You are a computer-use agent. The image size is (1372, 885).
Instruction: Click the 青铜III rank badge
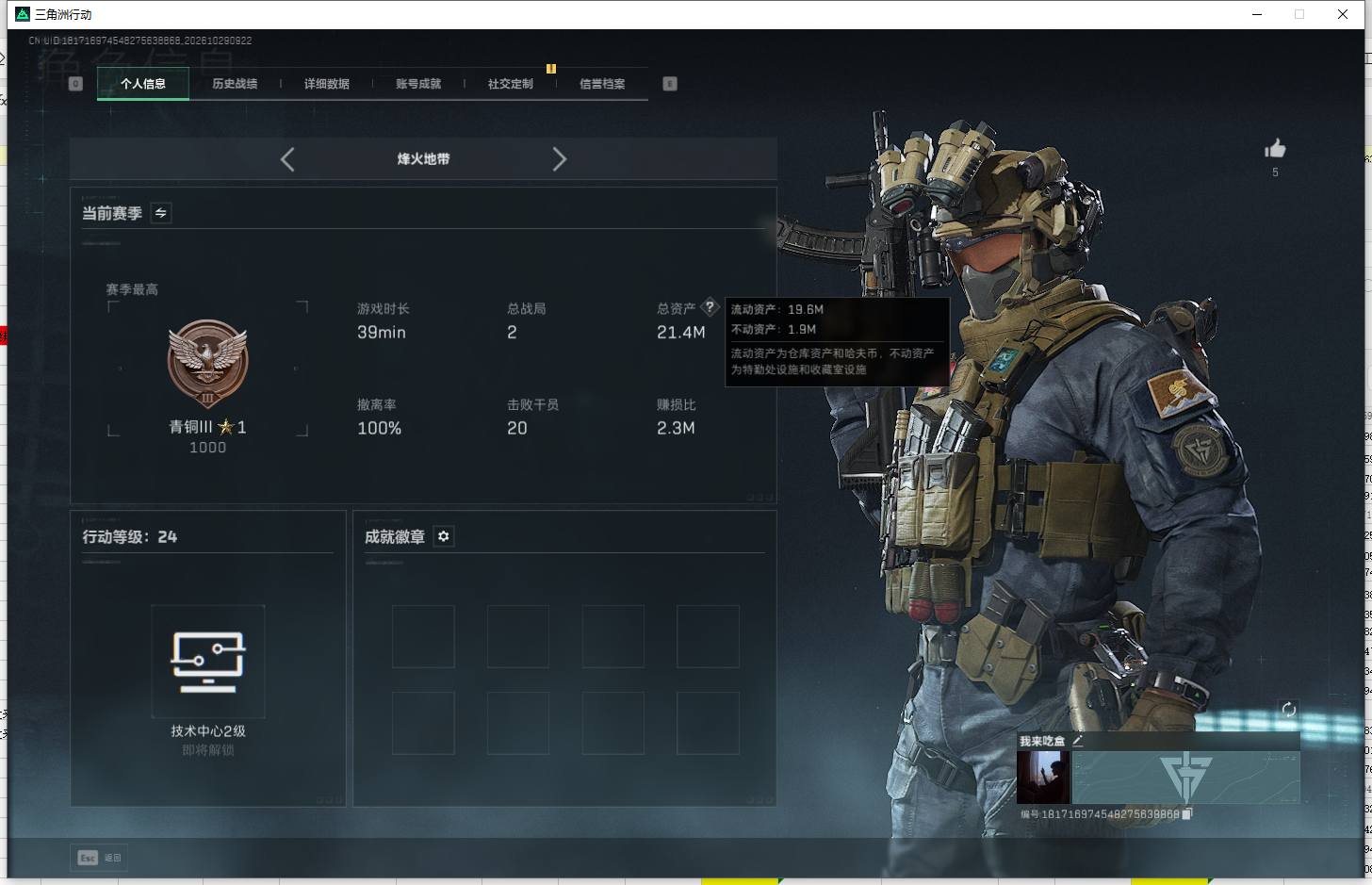(x=208, y=363)
